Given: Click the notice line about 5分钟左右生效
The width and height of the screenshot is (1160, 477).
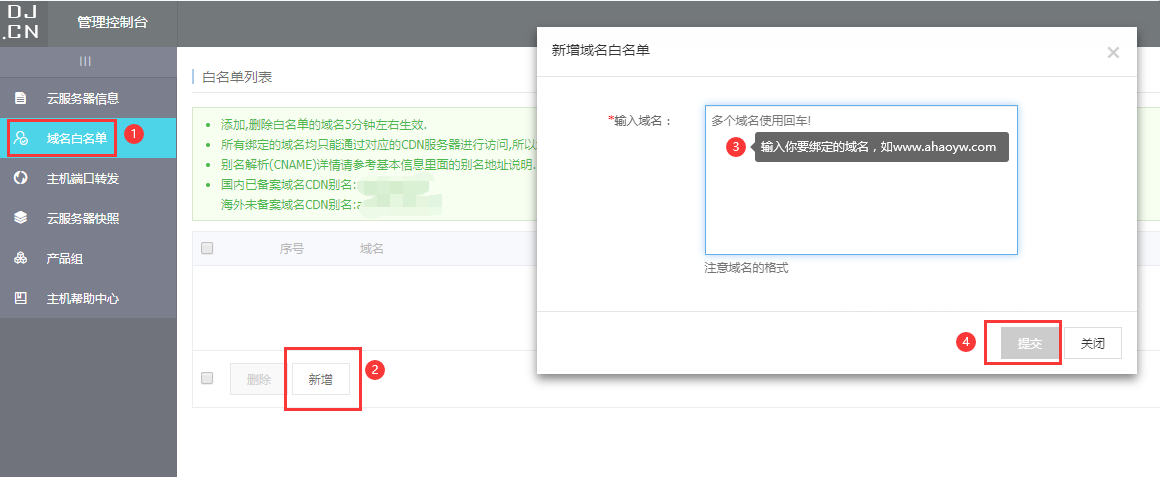Looking at the screenshot, I should click(x=323, y=124).
